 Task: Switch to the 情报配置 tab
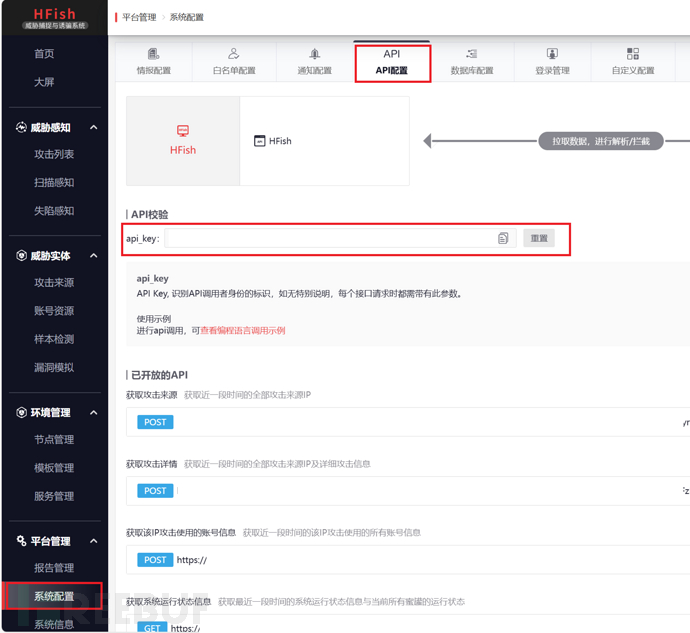[154, 62]
